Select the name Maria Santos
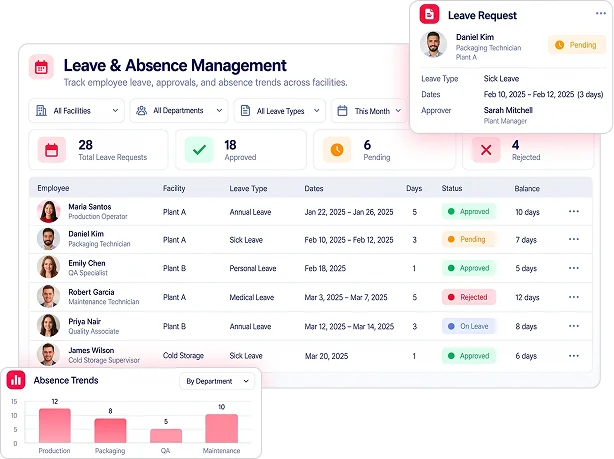Viewport: 614px width, 459px height. tap(90, 207)
